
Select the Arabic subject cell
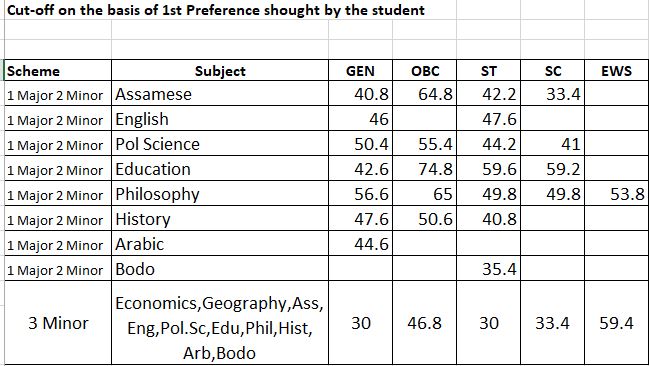click(220, 243)
